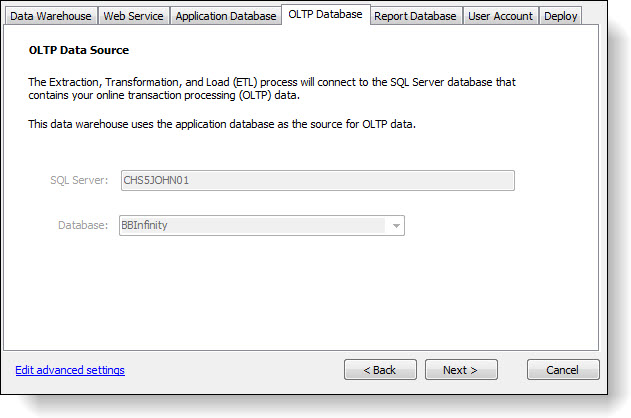Open the User Account tab

501,16
